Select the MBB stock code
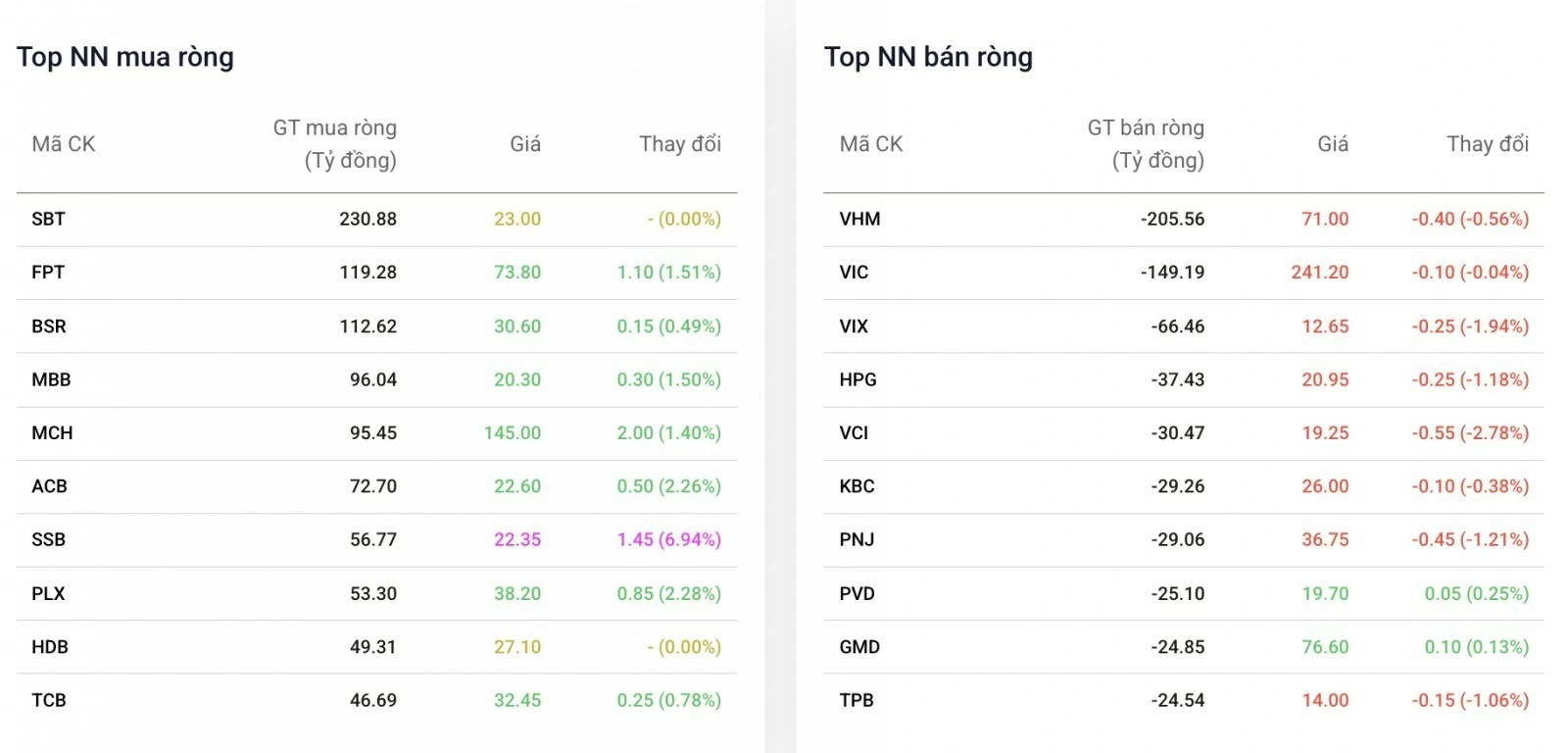 51,379
